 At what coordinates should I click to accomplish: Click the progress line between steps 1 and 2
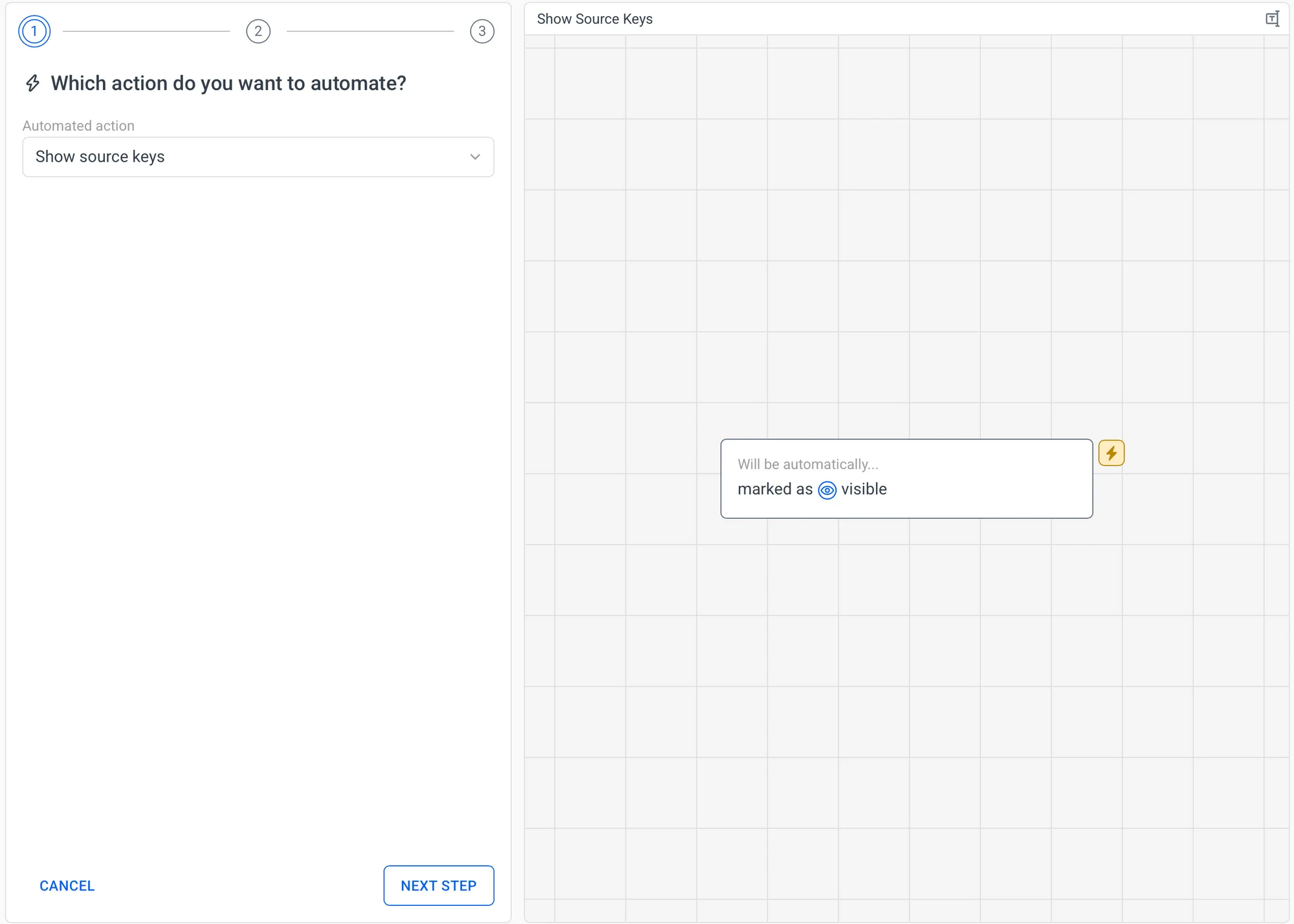click(146, 31)
